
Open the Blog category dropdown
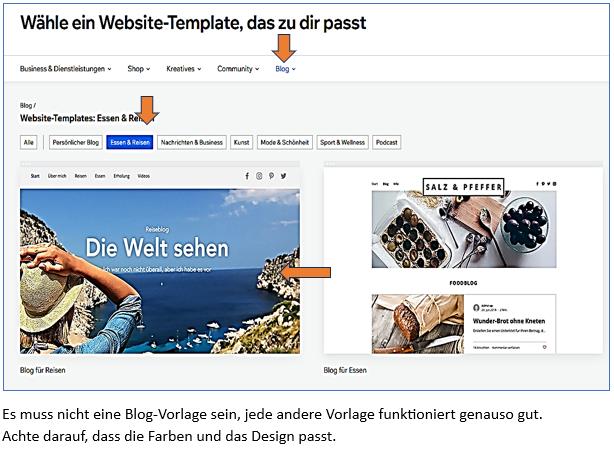point(285,69)
